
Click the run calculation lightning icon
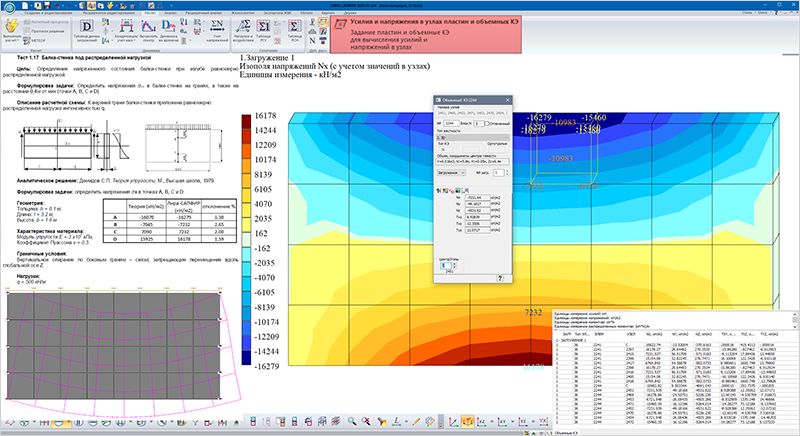(12, 27)
